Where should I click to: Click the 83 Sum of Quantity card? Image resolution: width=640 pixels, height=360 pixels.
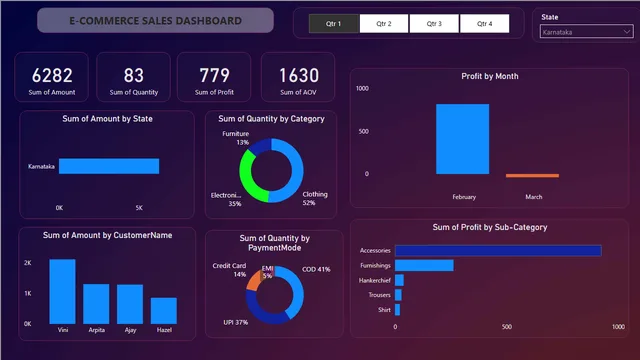(133, 77)
